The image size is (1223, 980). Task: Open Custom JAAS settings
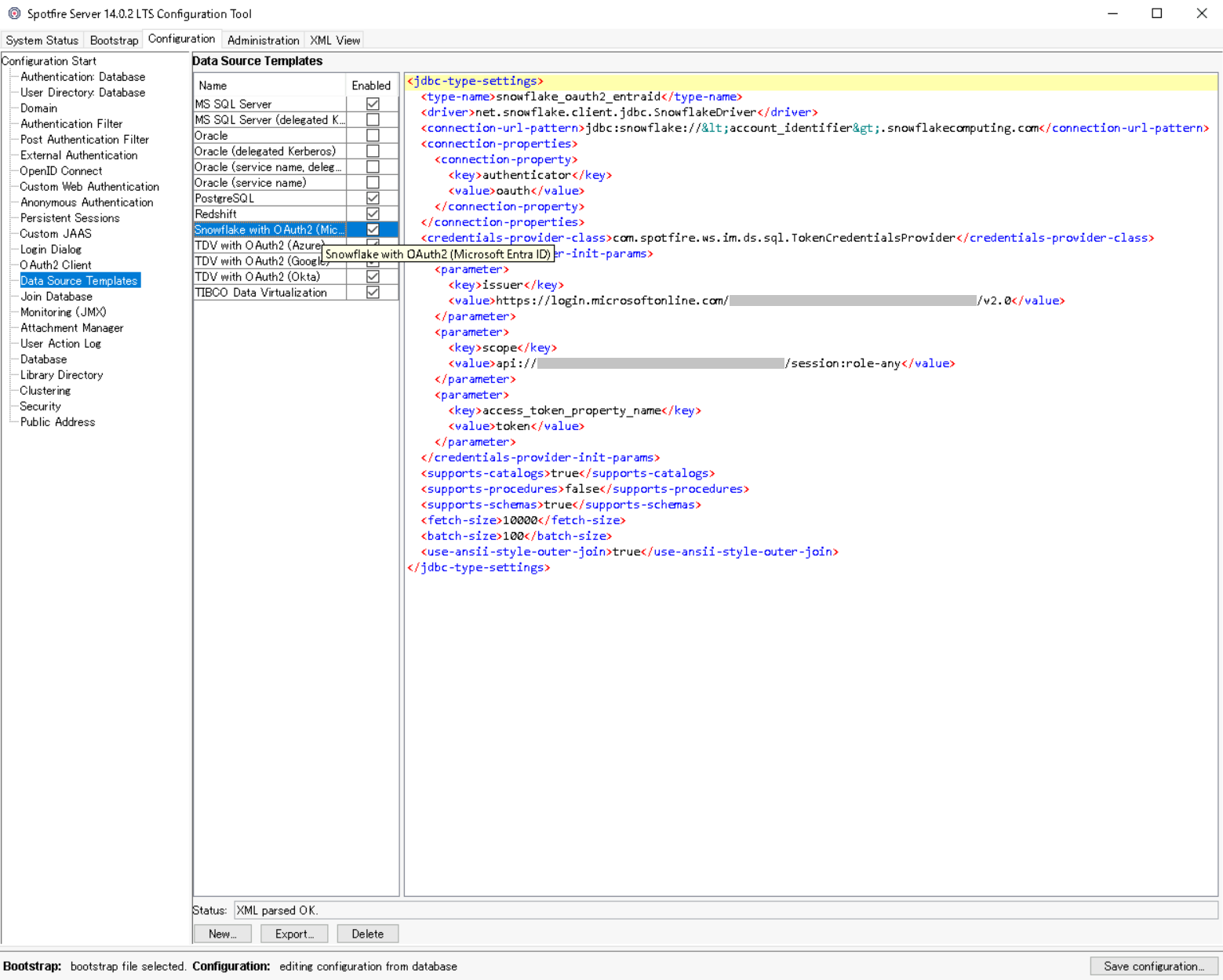pos(56,234)
